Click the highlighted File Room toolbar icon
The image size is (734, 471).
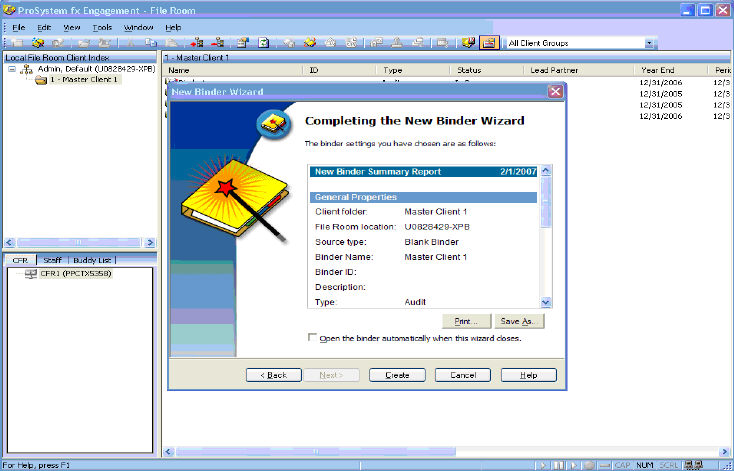[x=489, y=43]
